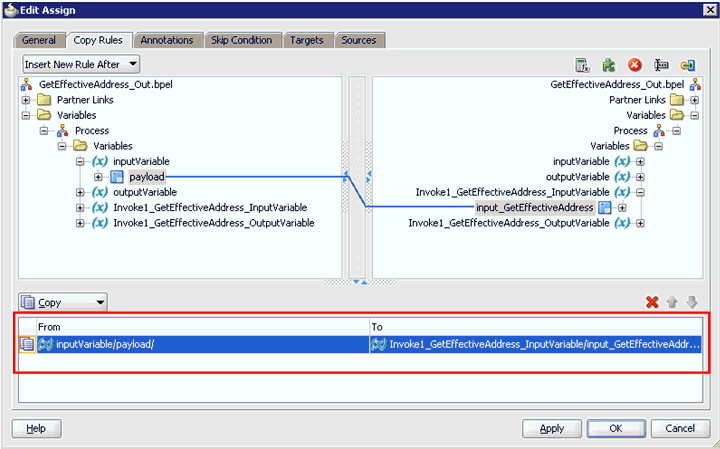The width and height of the screenshot is (720, 449).
Task: Click the left pane BPEL process root icon
Action: point(27,84)
